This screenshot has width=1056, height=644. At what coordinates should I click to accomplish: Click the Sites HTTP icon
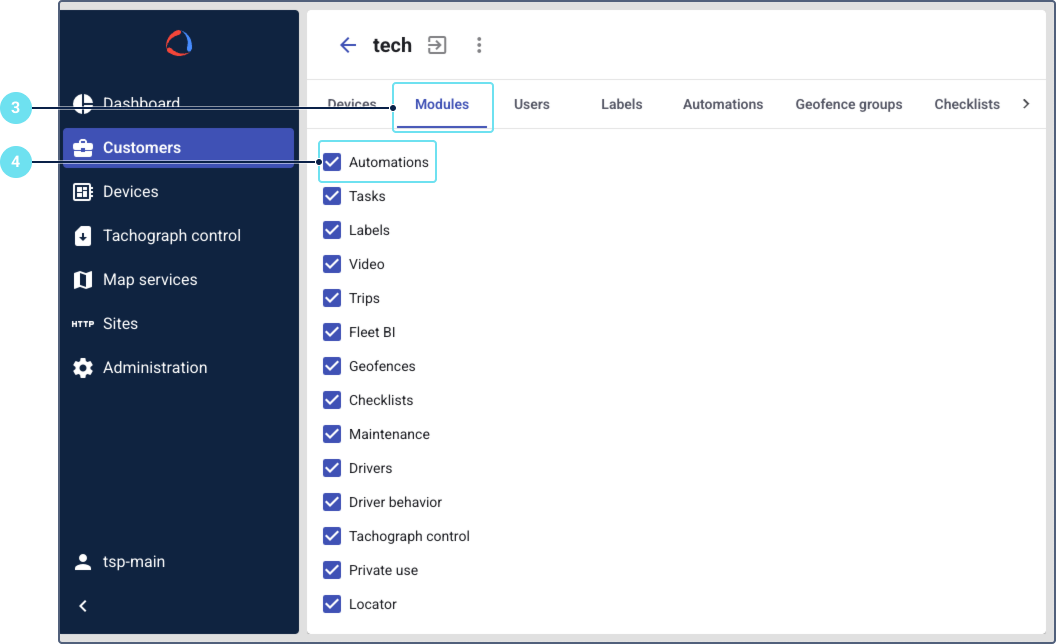coord(83,324)
